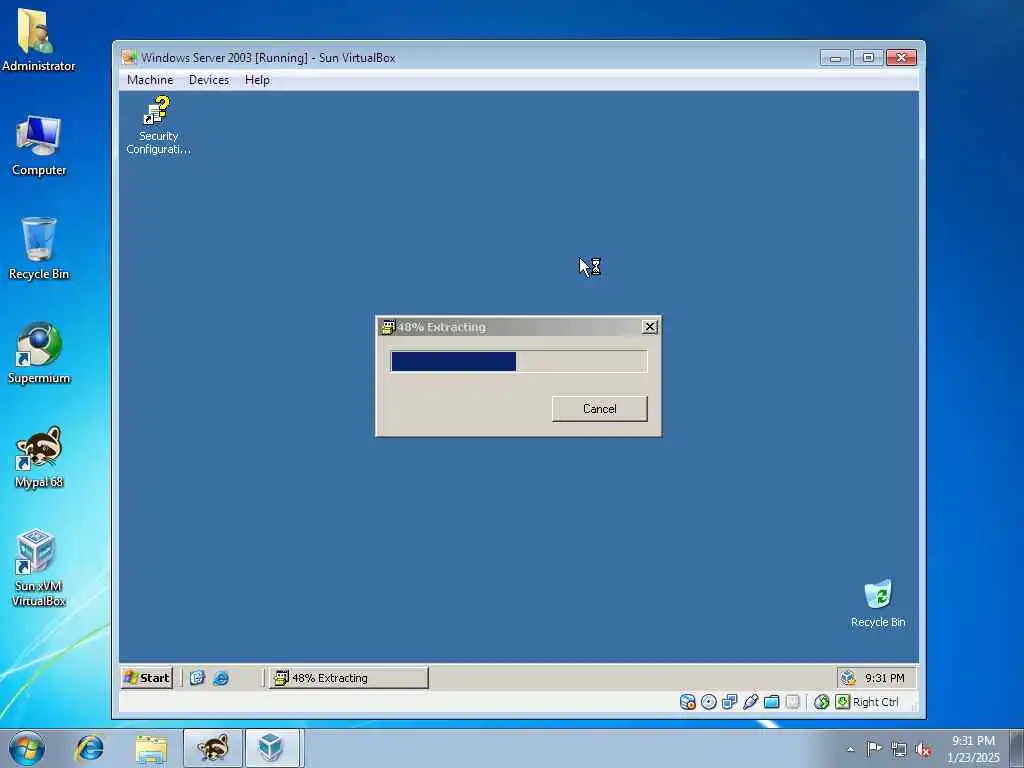The height and width of the screenshot is (768, 1024).
Task: Click the CD/DVD drive status icon
Action: pyautogui.click(x=709, y=702)
